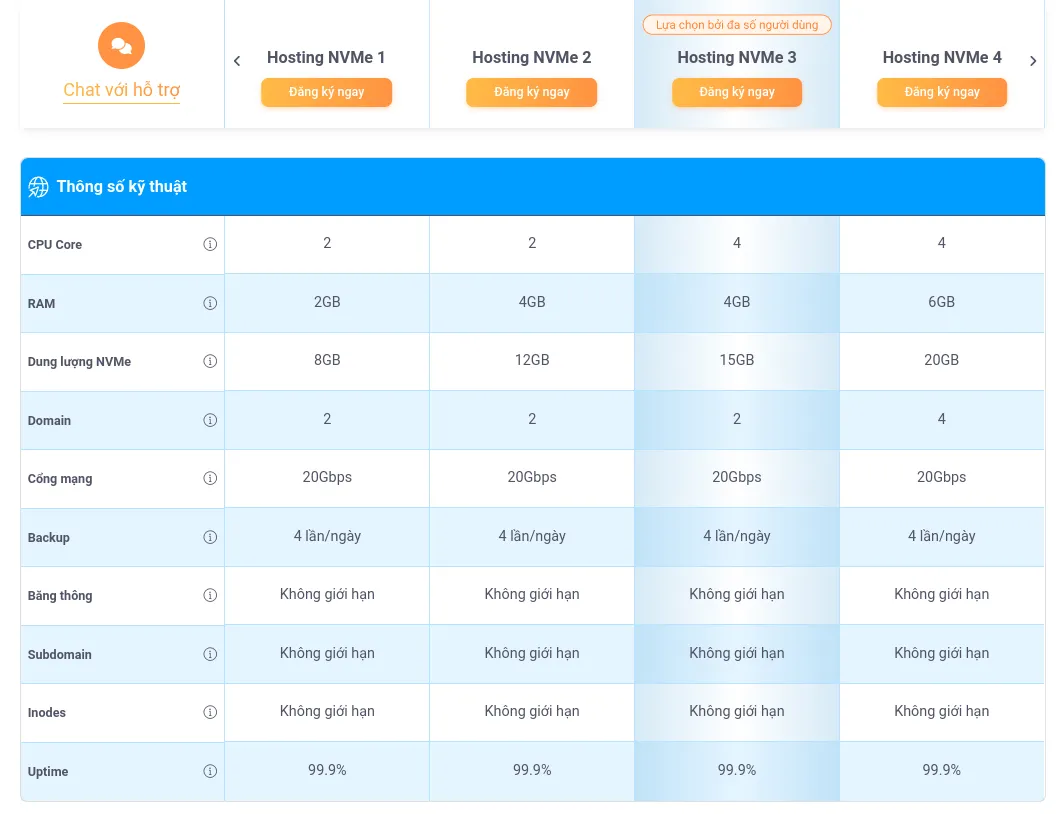This screenshot has height=814, width=1057.
Task: Click the Cổng mạng info icon
Action: click(x=210, y=478)
